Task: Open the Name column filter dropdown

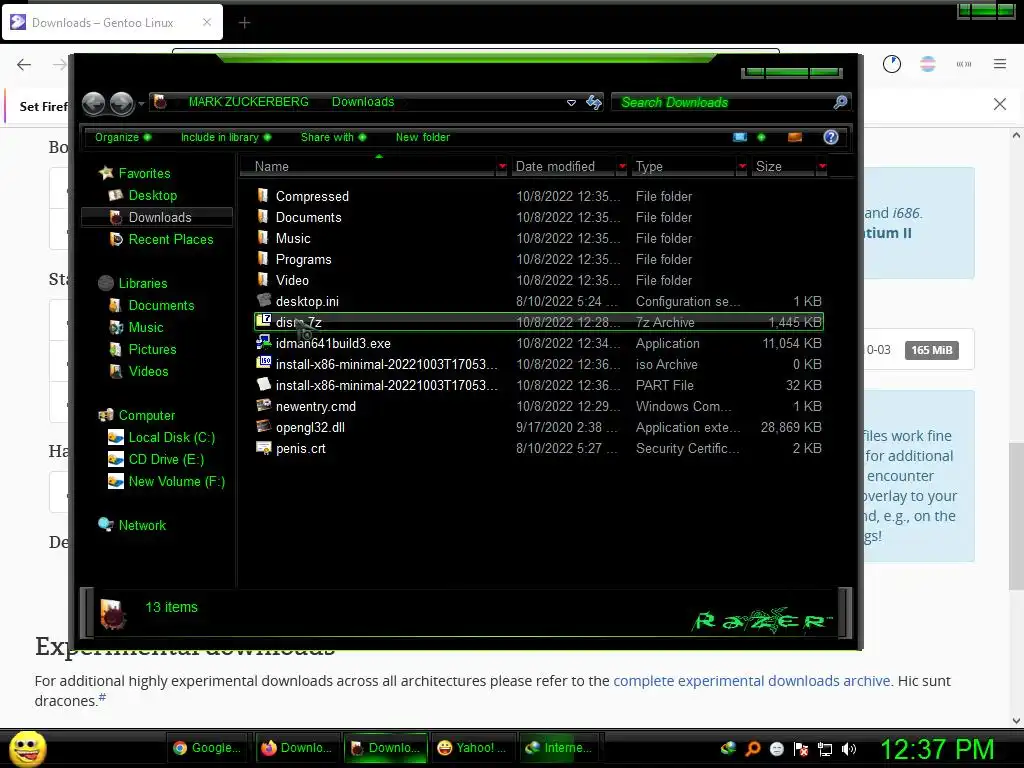Action: pyautogui.click(x=502, y=167)
